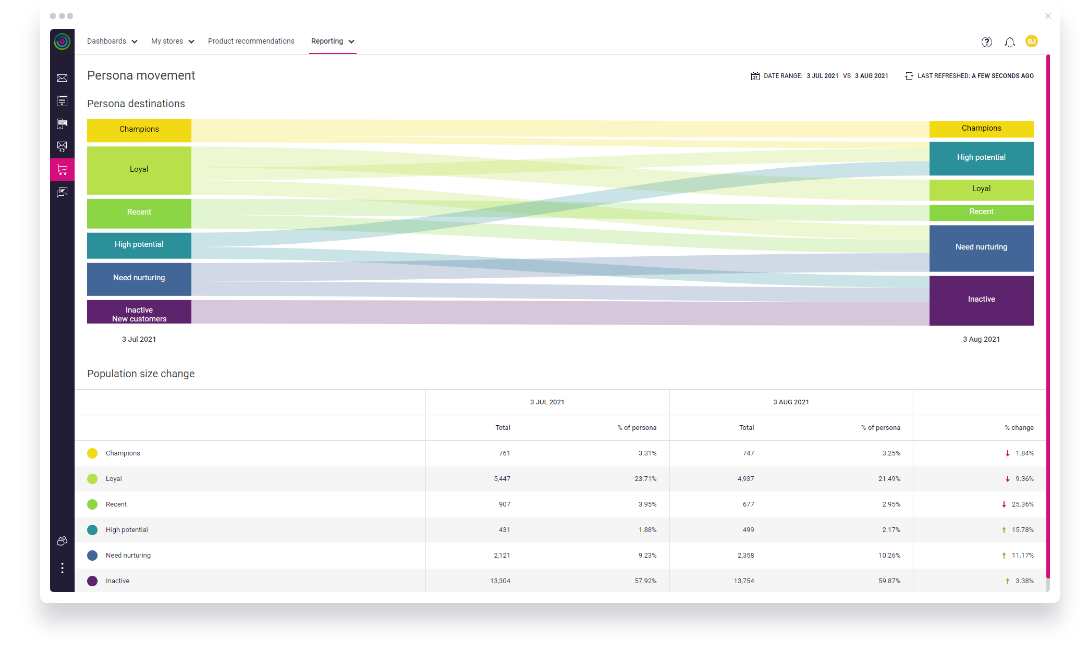
Task: Open the three-dot more menu in sidebar
Action: pyautogui.click(x=62, y=567)
